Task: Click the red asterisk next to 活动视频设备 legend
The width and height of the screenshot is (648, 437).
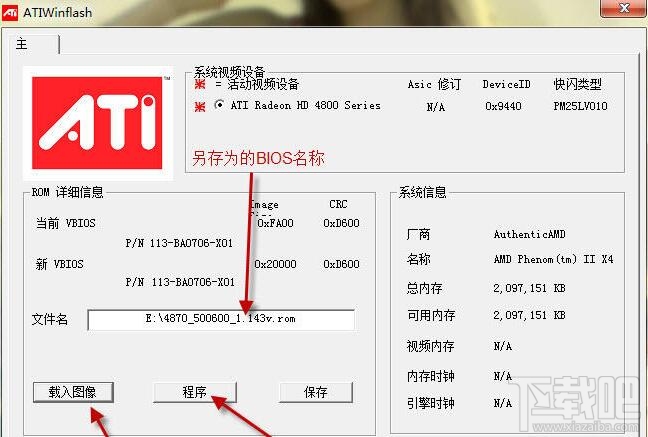Action: (200, 84)
